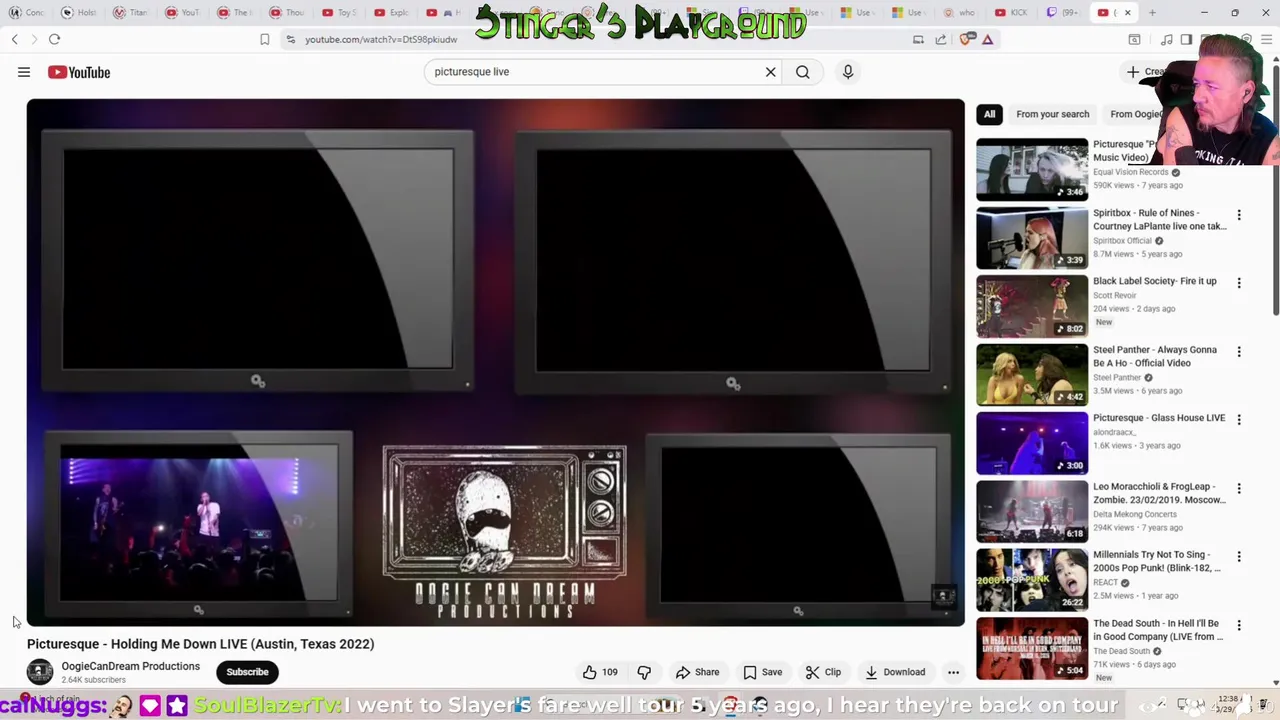The height and width of the screenshot is (720, 1280).
Task: Switch to the KICK browser tab
Action: pyautogui.click(x=1011, y=13)
